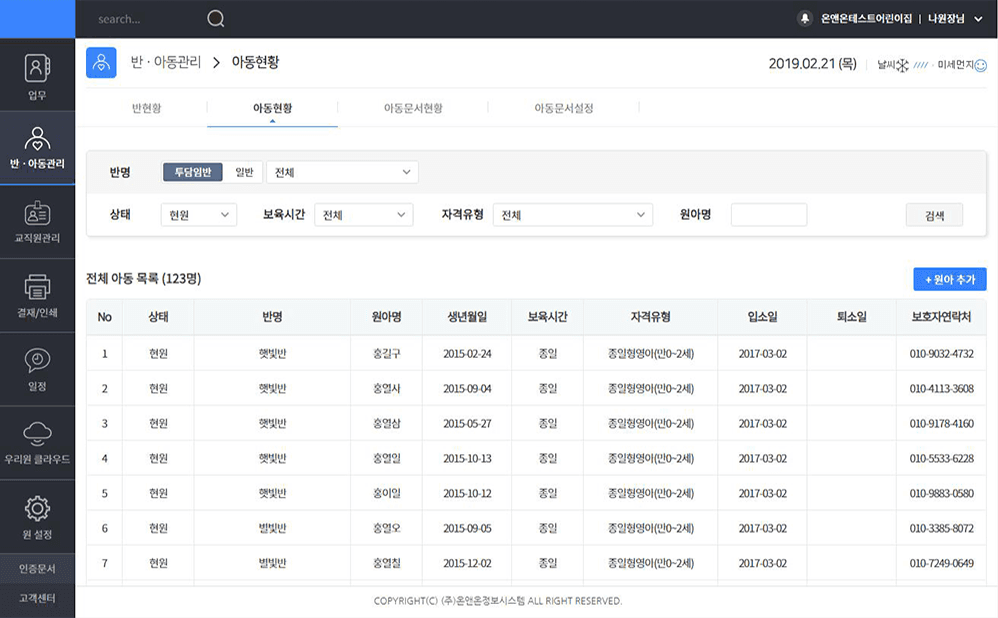Screen dimensions: 998x618
Task: Click the 검색 button
Action: 934,215
